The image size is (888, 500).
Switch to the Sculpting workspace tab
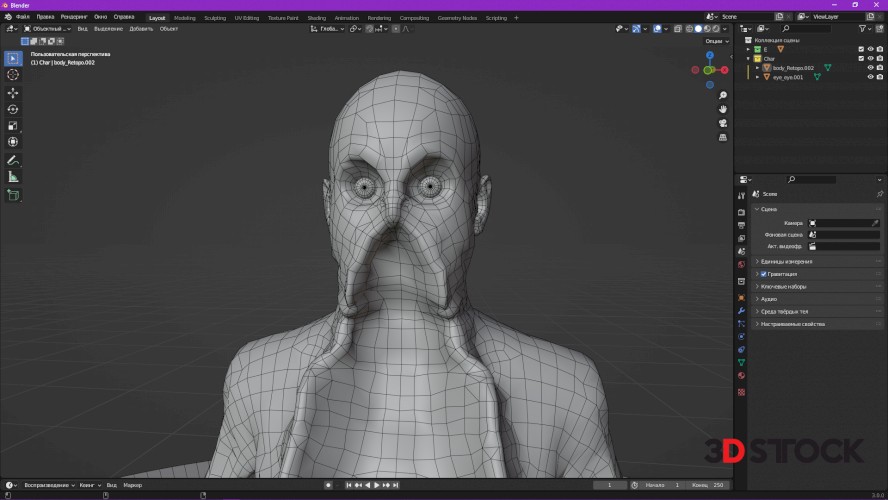click(215, 18)
